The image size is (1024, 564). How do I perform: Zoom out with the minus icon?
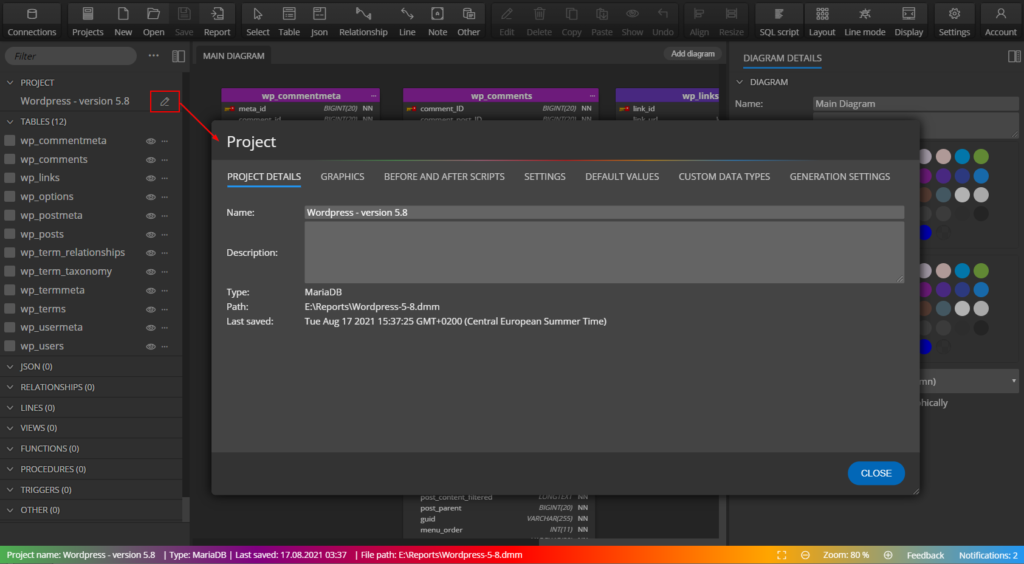(805, 555)
